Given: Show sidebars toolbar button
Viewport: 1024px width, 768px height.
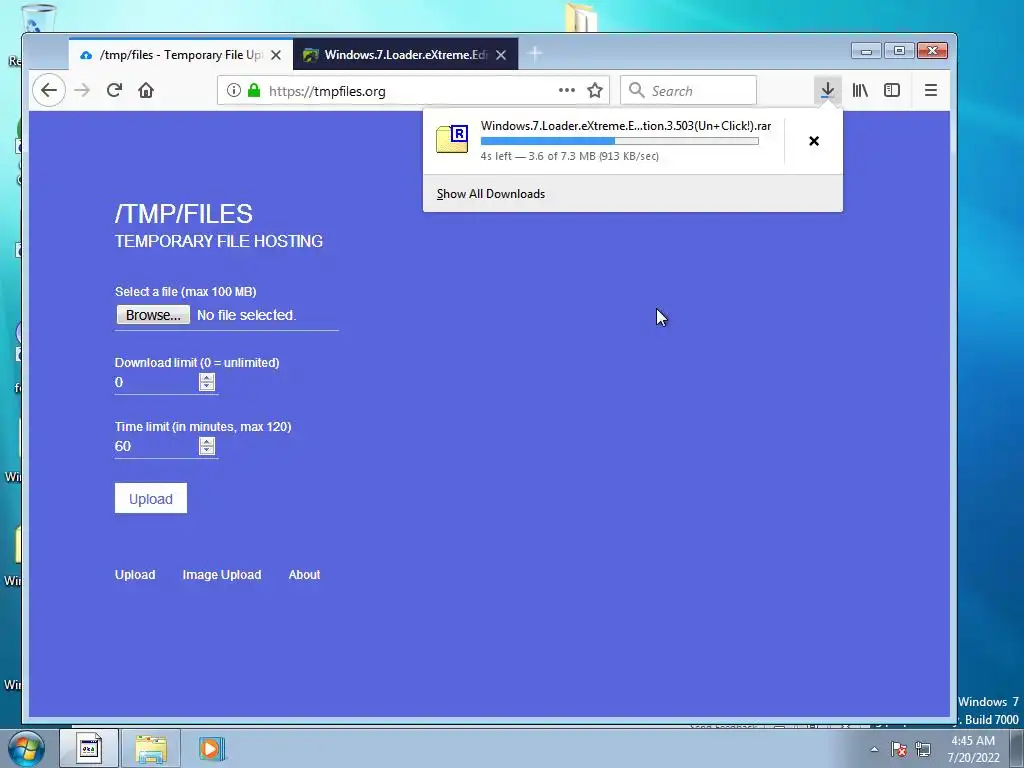Looking at the screenshot, I should pos(892,90).
